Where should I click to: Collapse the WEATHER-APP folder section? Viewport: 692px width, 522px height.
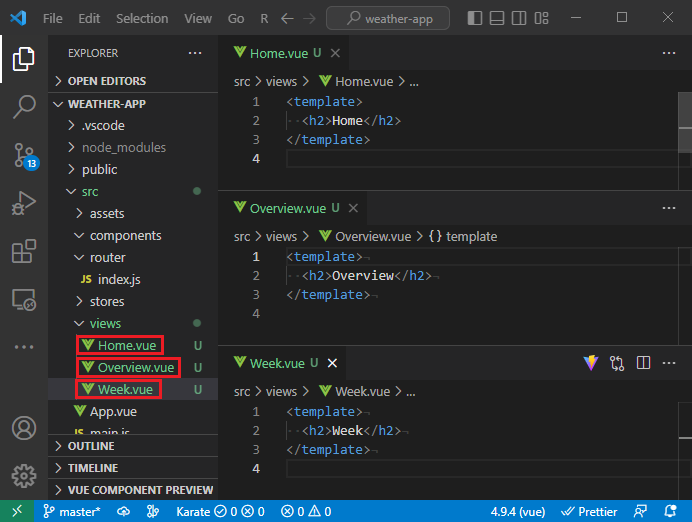[x=133, y=104]
